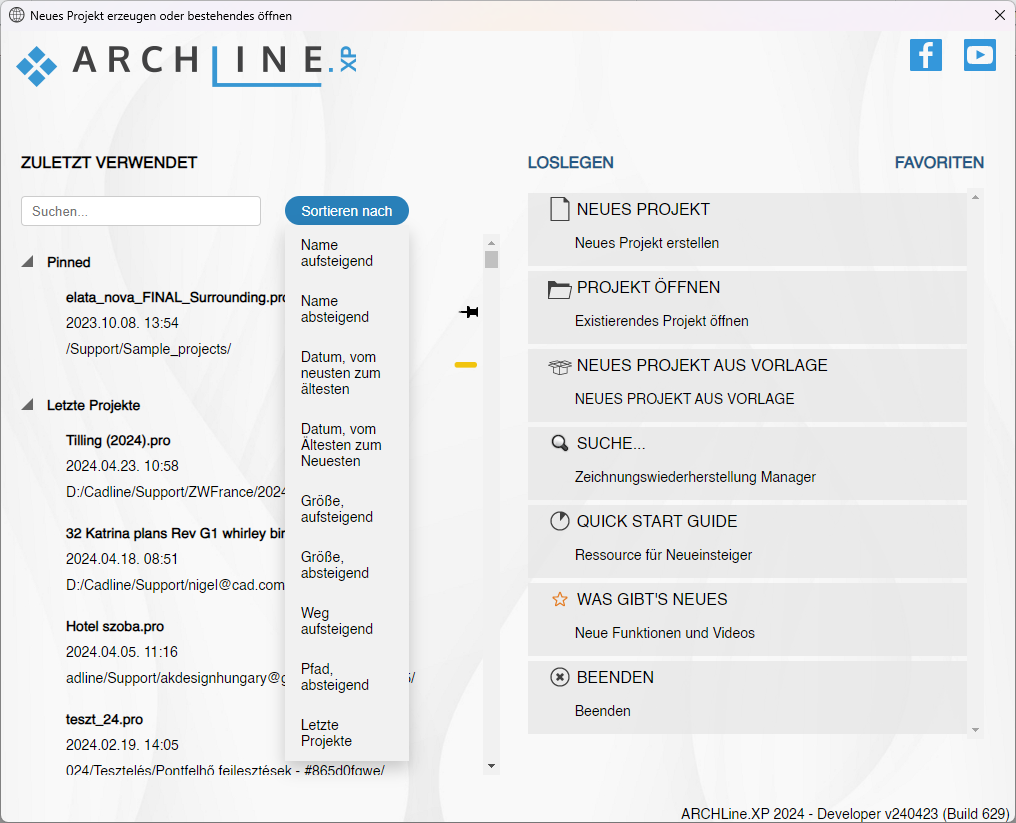The image size is (1016, 823).
Task: Unpin the elata_nova project with pin icon
Action: pyautogui.click(x=468, y=313)
